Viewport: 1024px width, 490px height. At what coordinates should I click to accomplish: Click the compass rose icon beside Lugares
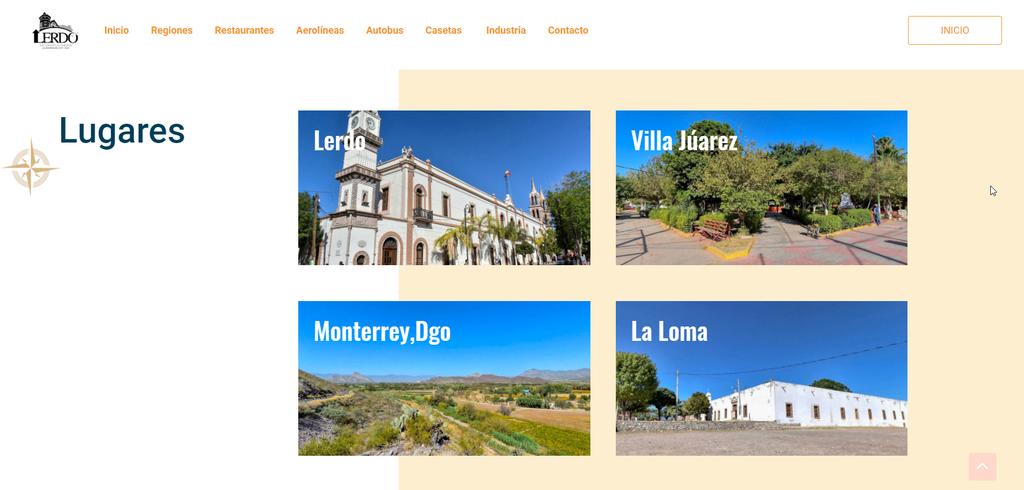[x=31, y=167]
